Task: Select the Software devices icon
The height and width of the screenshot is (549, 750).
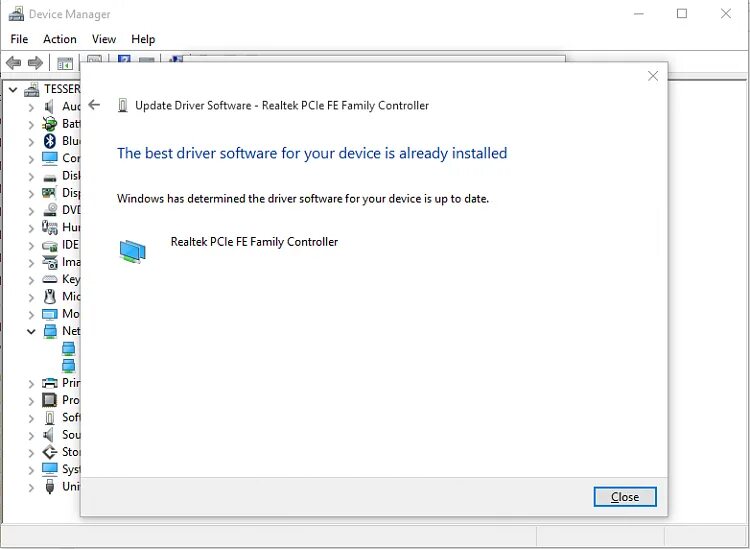Action: (x=50, y=417)
